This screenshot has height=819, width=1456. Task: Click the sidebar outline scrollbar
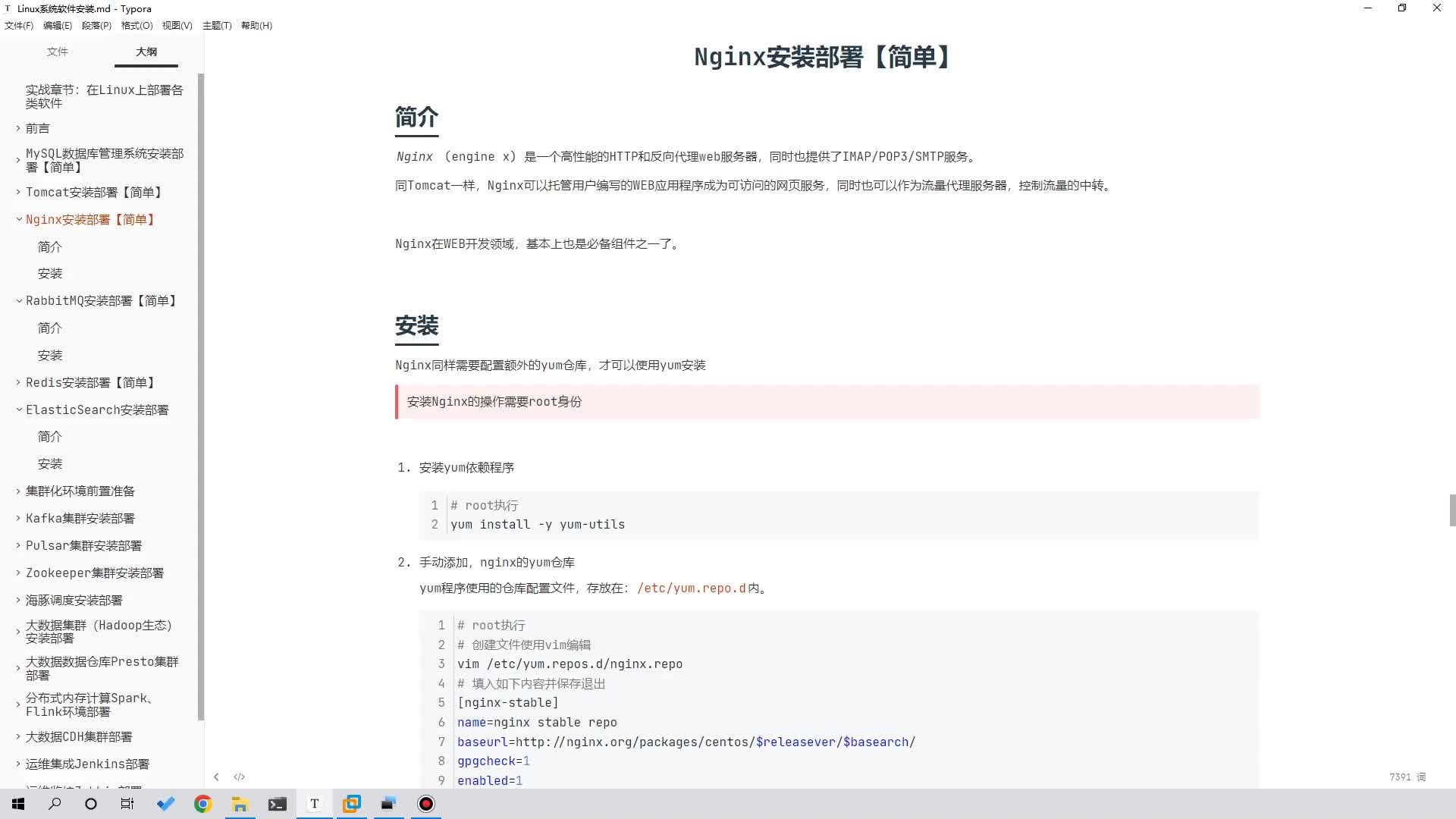201,397
